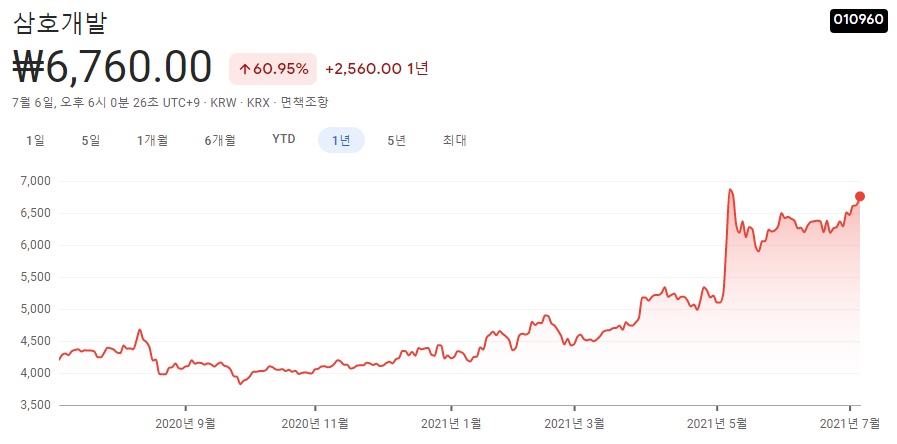The width and height of the screenshot is (897, 444).
Task: Click the 2021년 5월 axis label
Action: coord(717,424)
